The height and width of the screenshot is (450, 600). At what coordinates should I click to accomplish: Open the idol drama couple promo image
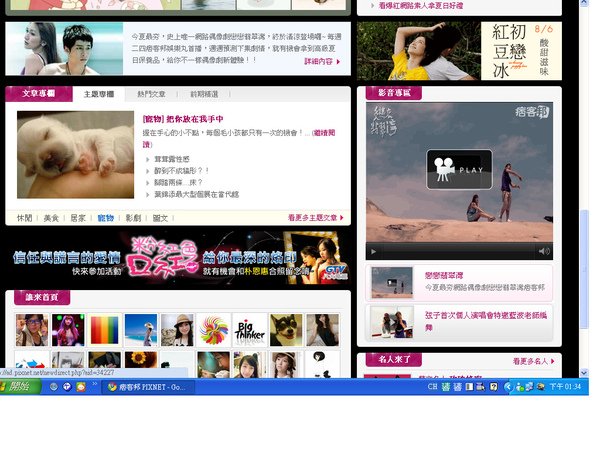(x=64, y=49)
